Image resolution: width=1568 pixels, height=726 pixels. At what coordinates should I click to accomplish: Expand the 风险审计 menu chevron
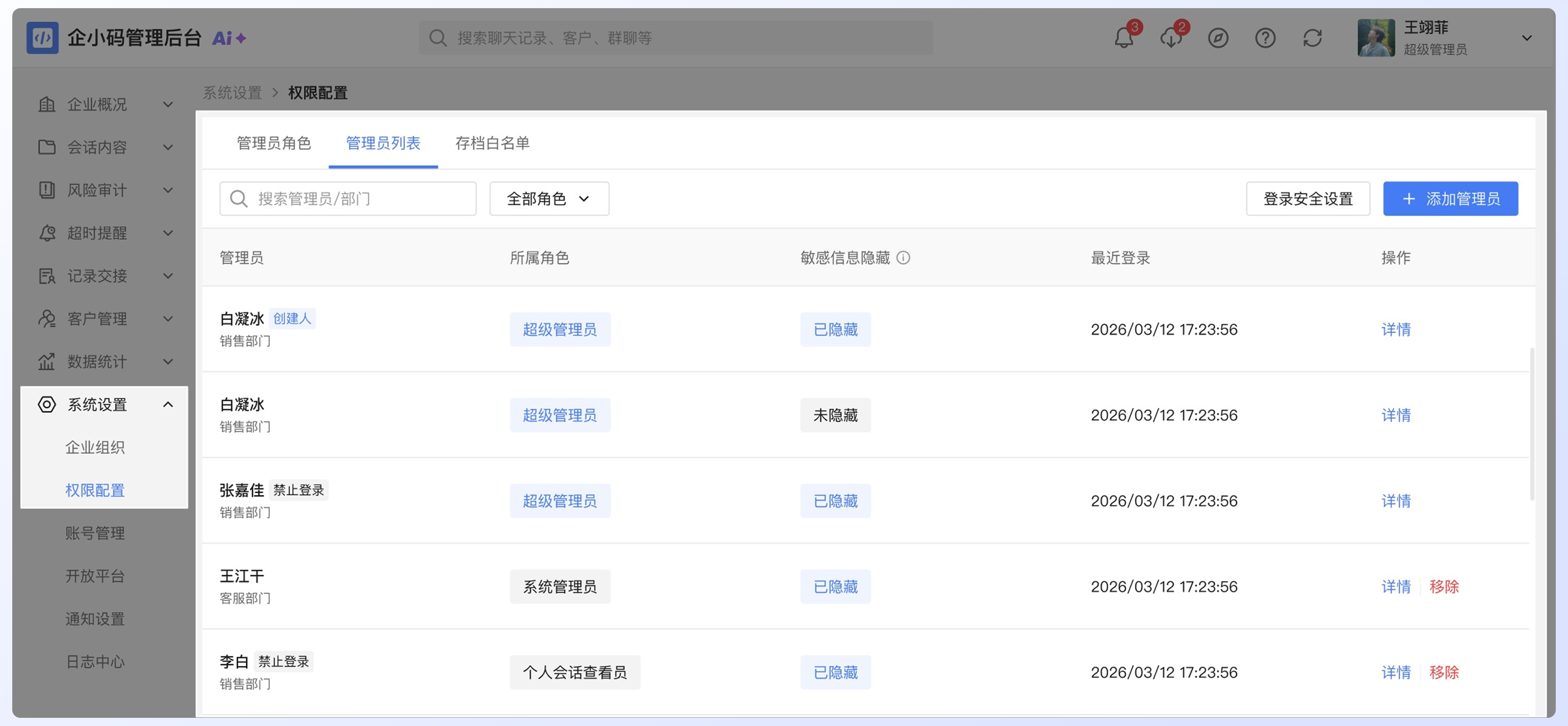[x=168, y=190]
